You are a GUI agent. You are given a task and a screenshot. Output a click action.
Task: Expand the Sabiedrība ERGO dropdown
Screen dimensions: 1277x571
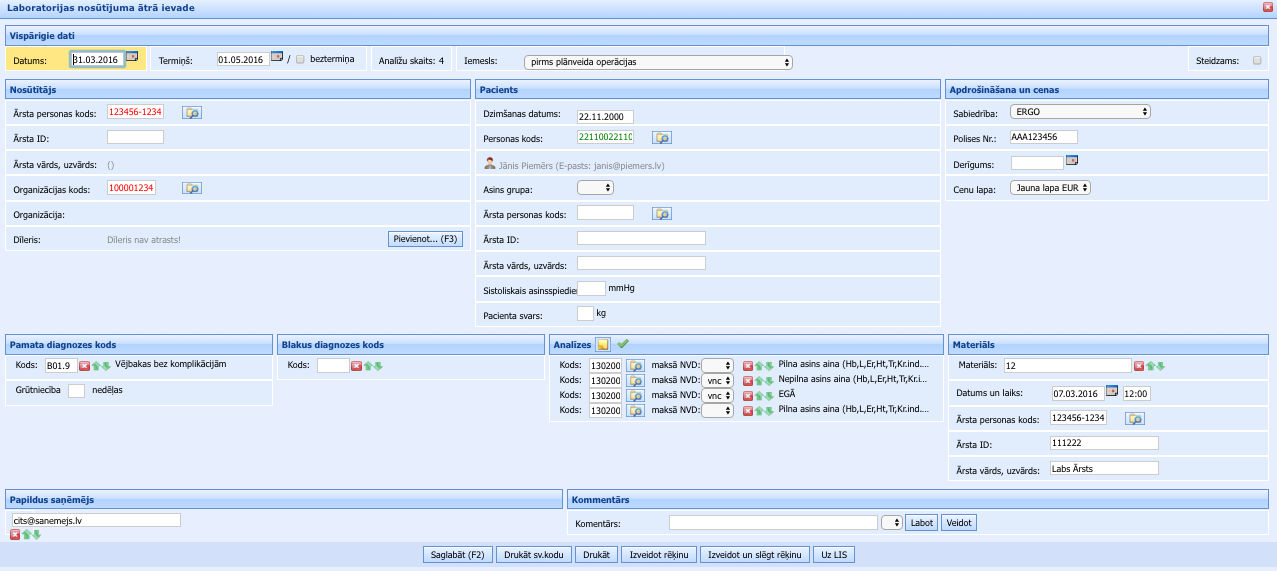tap(1079, 112)
